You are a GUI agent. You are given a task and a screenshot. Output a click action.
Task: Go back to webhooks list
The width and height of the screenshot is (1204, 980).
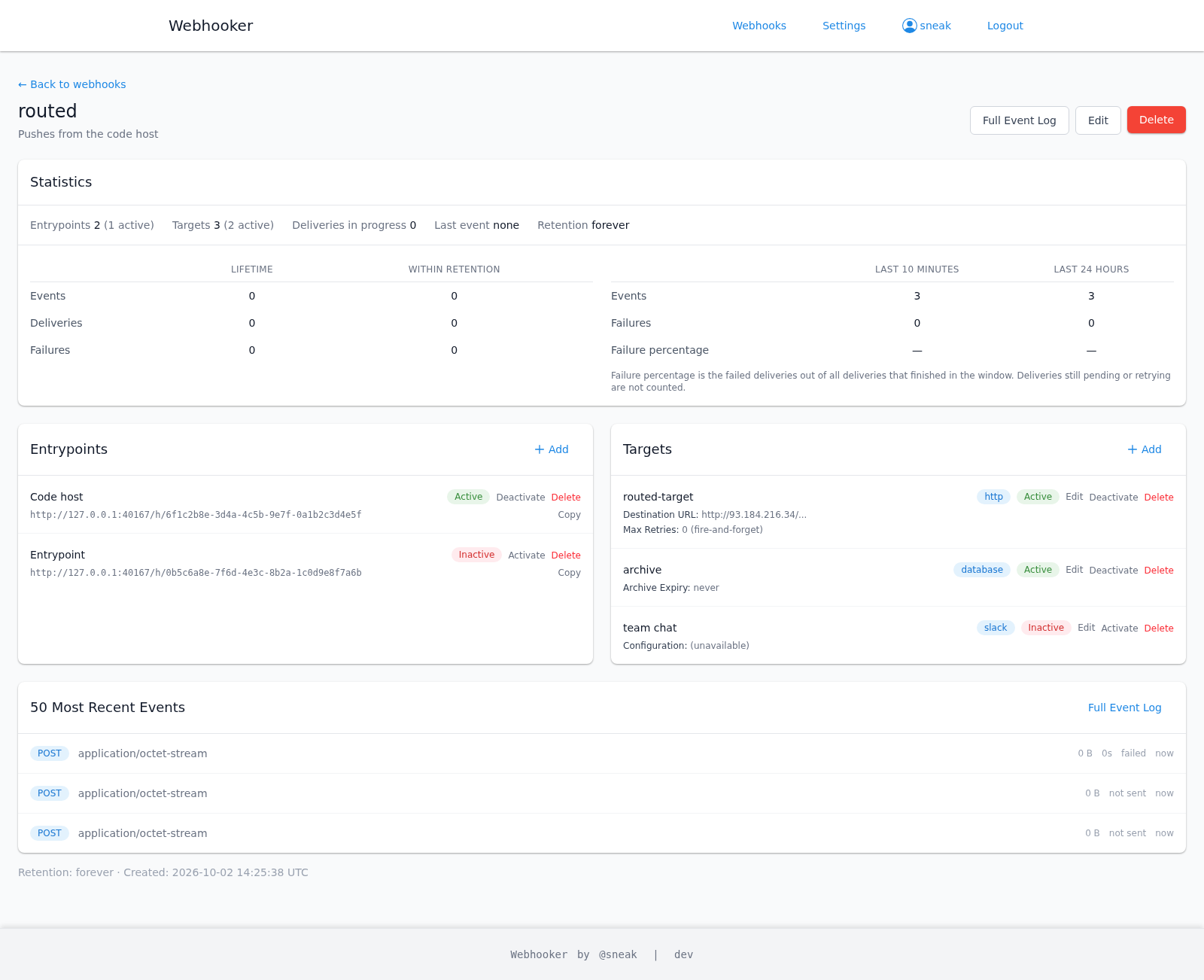(72, 84)
